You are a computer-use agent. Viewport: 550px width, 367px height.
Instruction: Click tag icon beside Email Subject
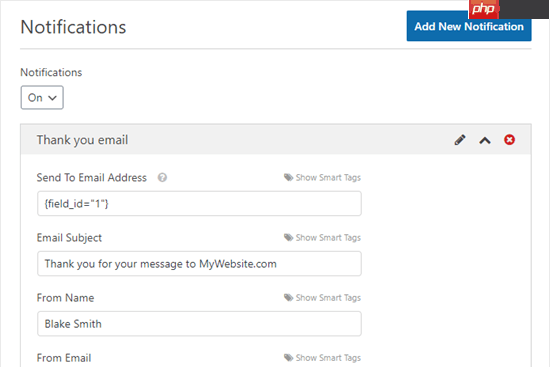coord(288,238)
